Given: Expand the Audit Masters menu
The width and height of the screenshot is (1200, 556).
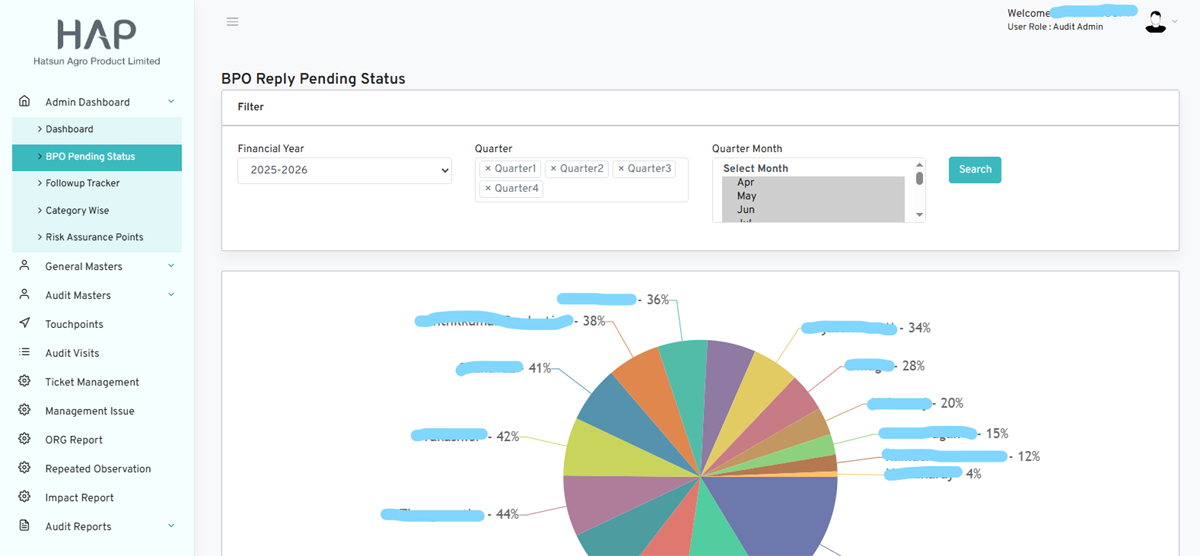Looking at the screenshot, I should (171, 295).
